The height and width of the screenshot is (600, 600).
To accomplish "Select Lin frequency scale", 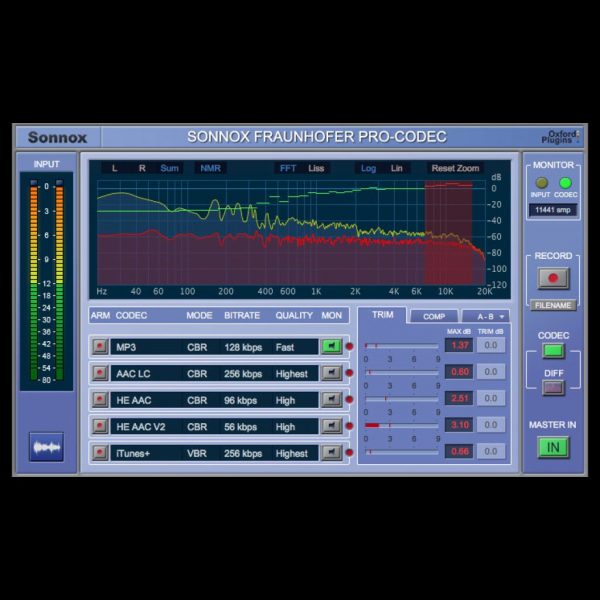I will point(396,168).
